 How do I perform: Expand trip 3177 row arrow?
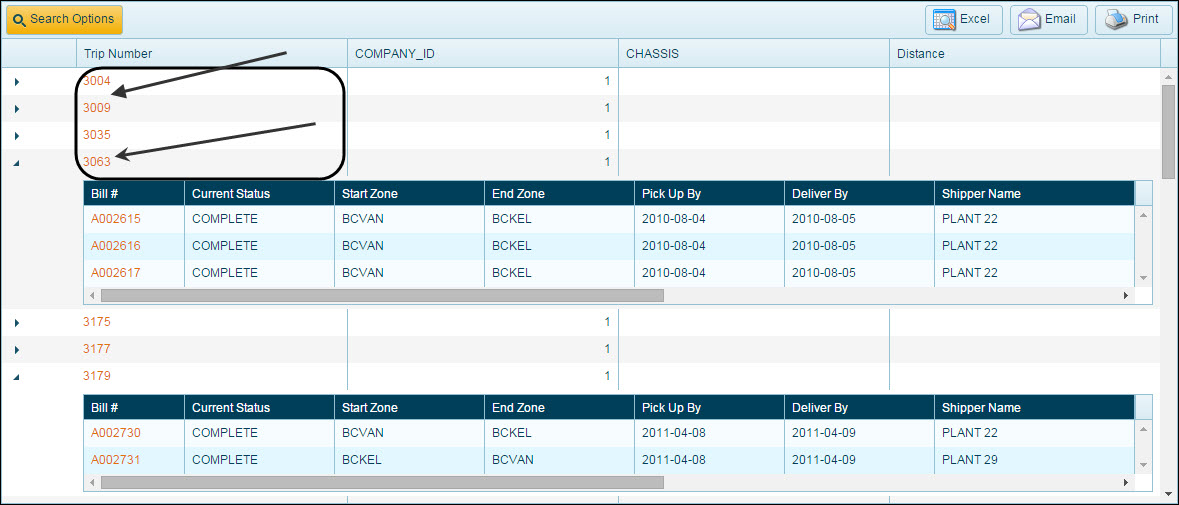pyautogui.click(x=17, y=349)
